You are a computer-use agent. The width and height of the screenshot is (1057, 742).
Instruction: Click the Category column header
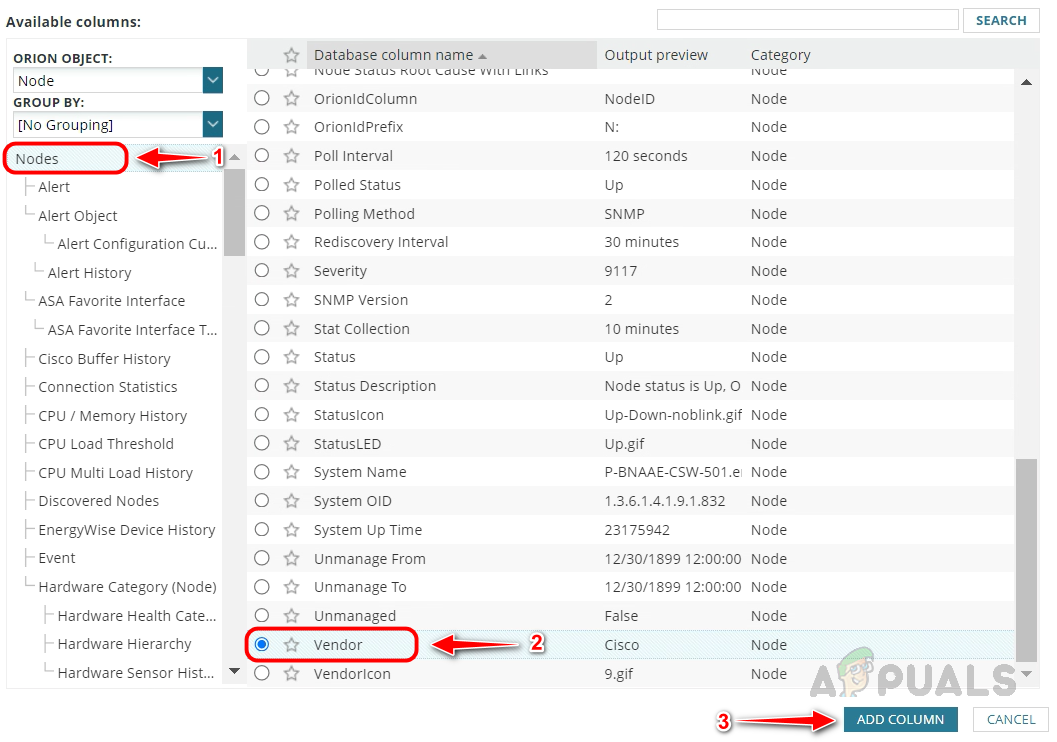click(781, 55)
